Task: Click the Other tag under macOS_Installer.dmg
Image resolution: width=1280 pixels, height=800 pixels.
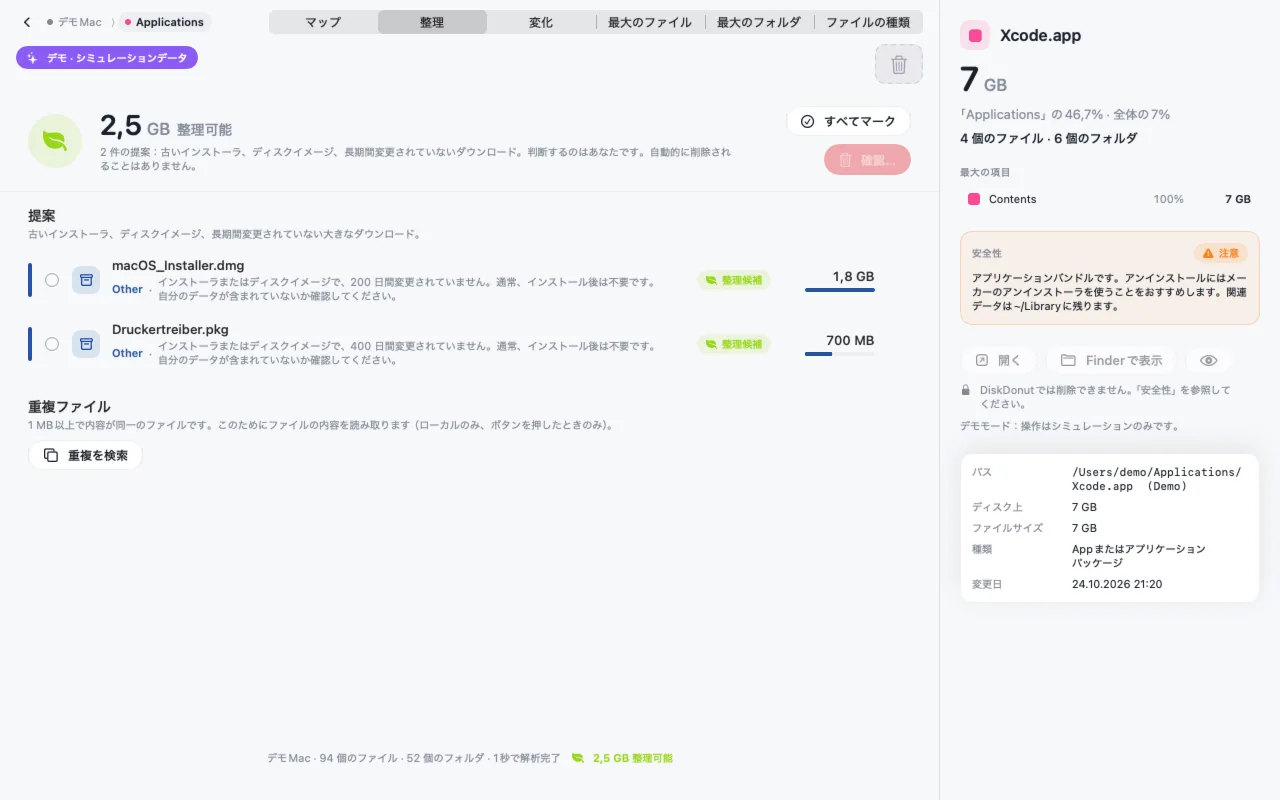Action: point(127,289)
